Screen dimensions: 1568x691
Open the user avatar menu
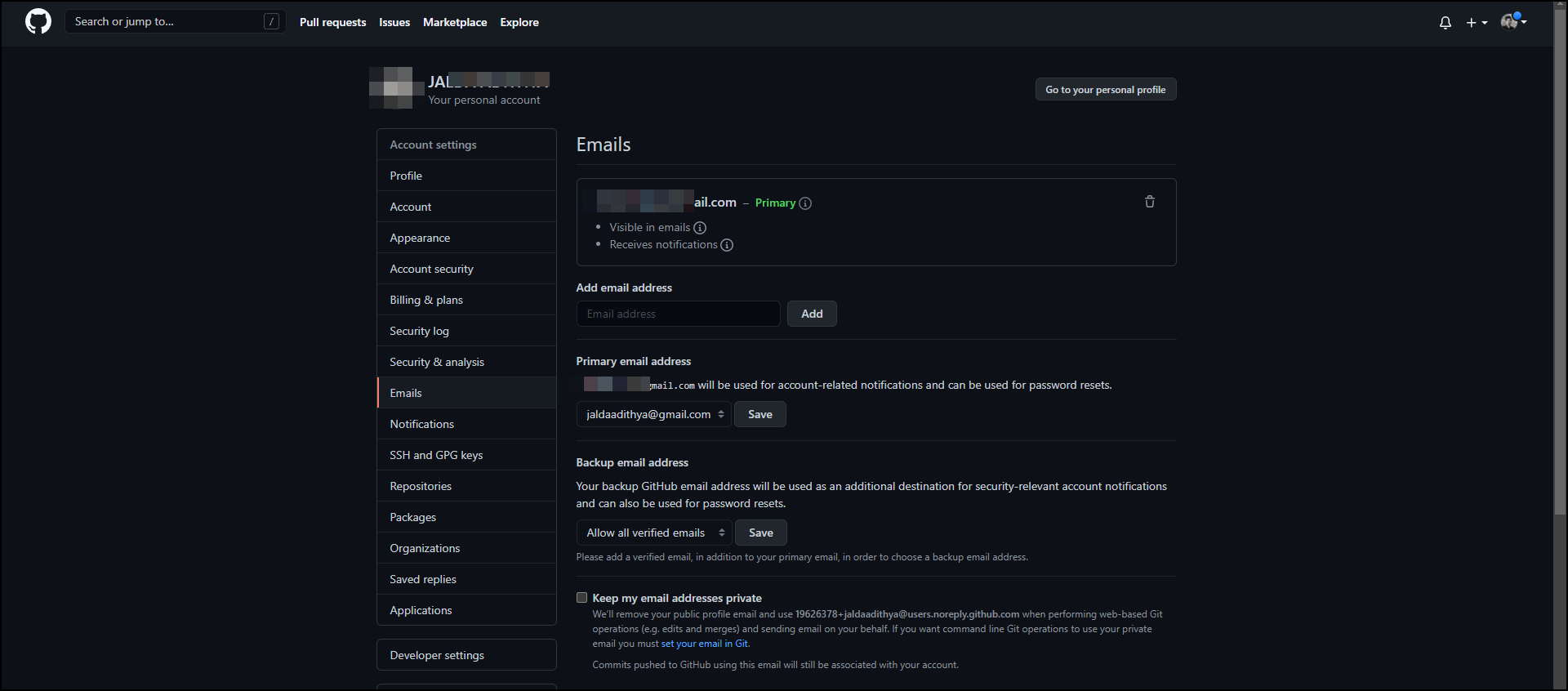[1512, 22]
